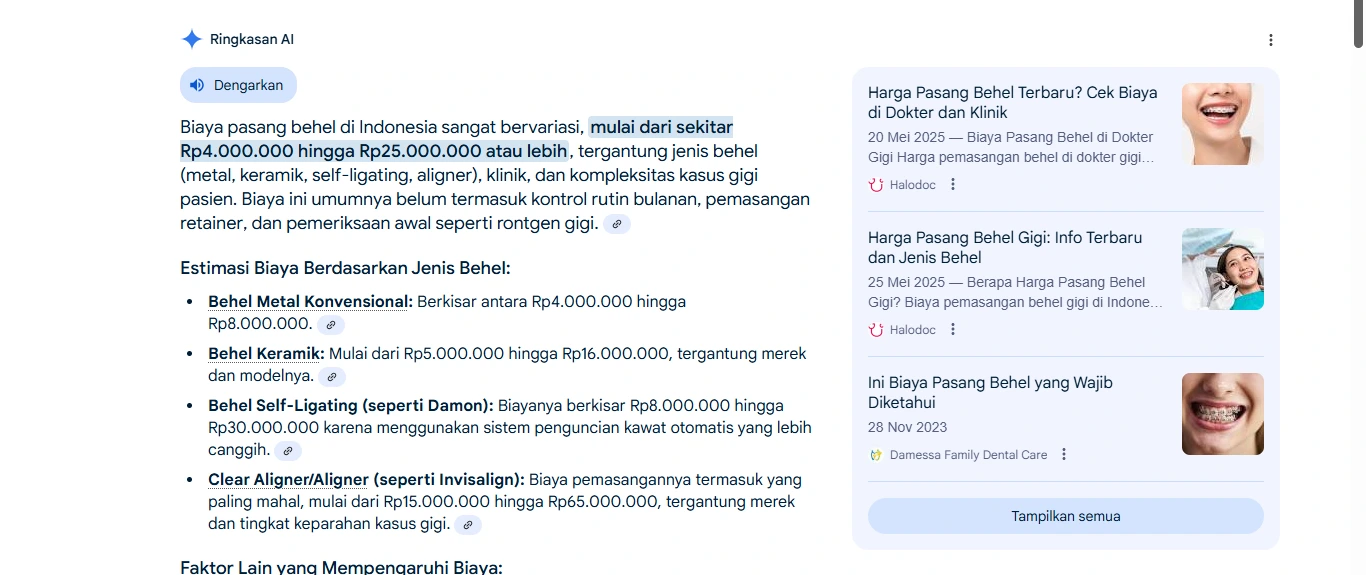Image resolution: width=1366 pixels, height=575 pixels.
Task: Click the highlighted 'mulai dari sekitar Rp4.000.000' text
Action: pos(456,139)
